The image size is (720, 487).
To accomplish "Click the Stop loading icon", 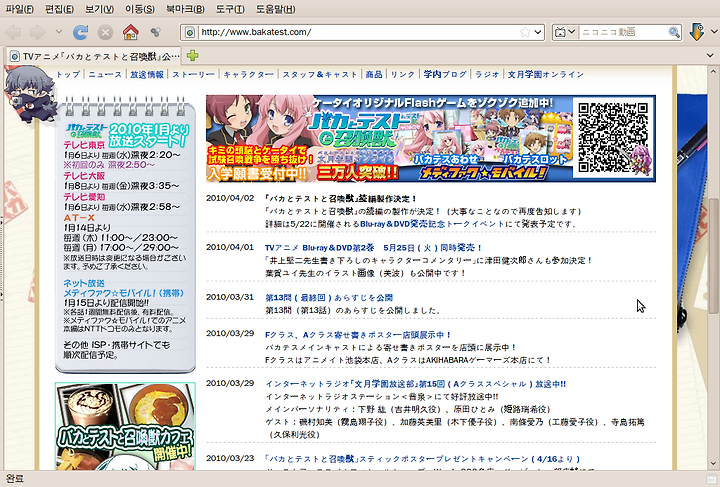I will click(105, 32).
